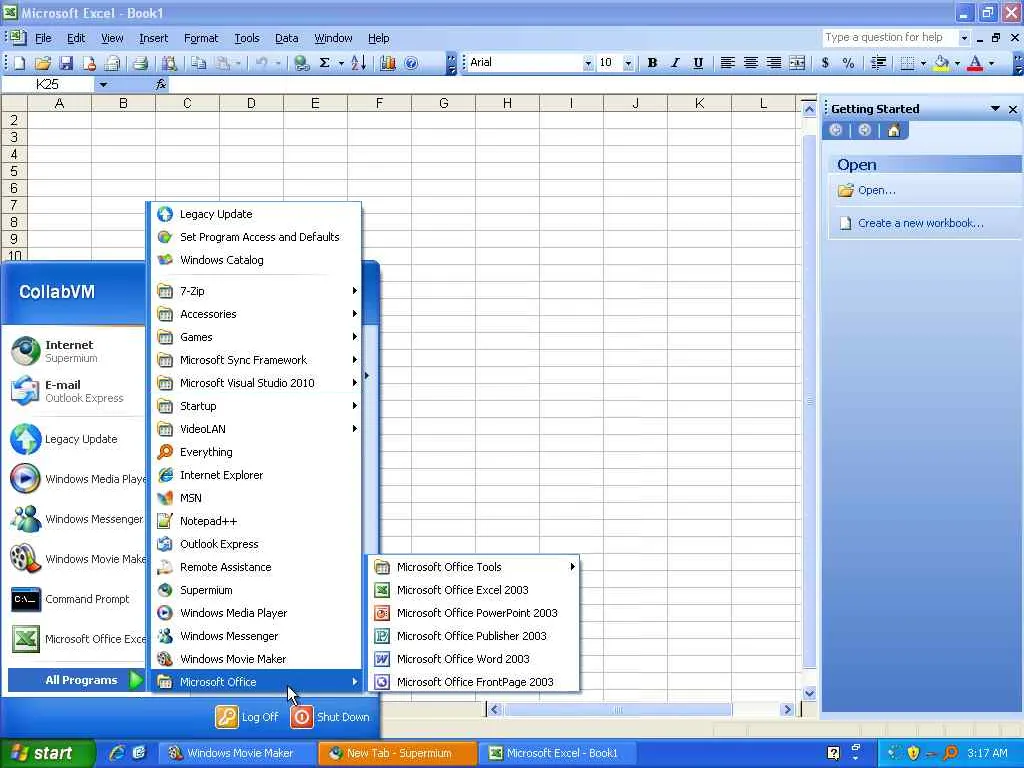The width and height of the screenshot is (1024, 768).
Task: Click the task pane Back arrow icon
Action: click(x=835, y=130)
